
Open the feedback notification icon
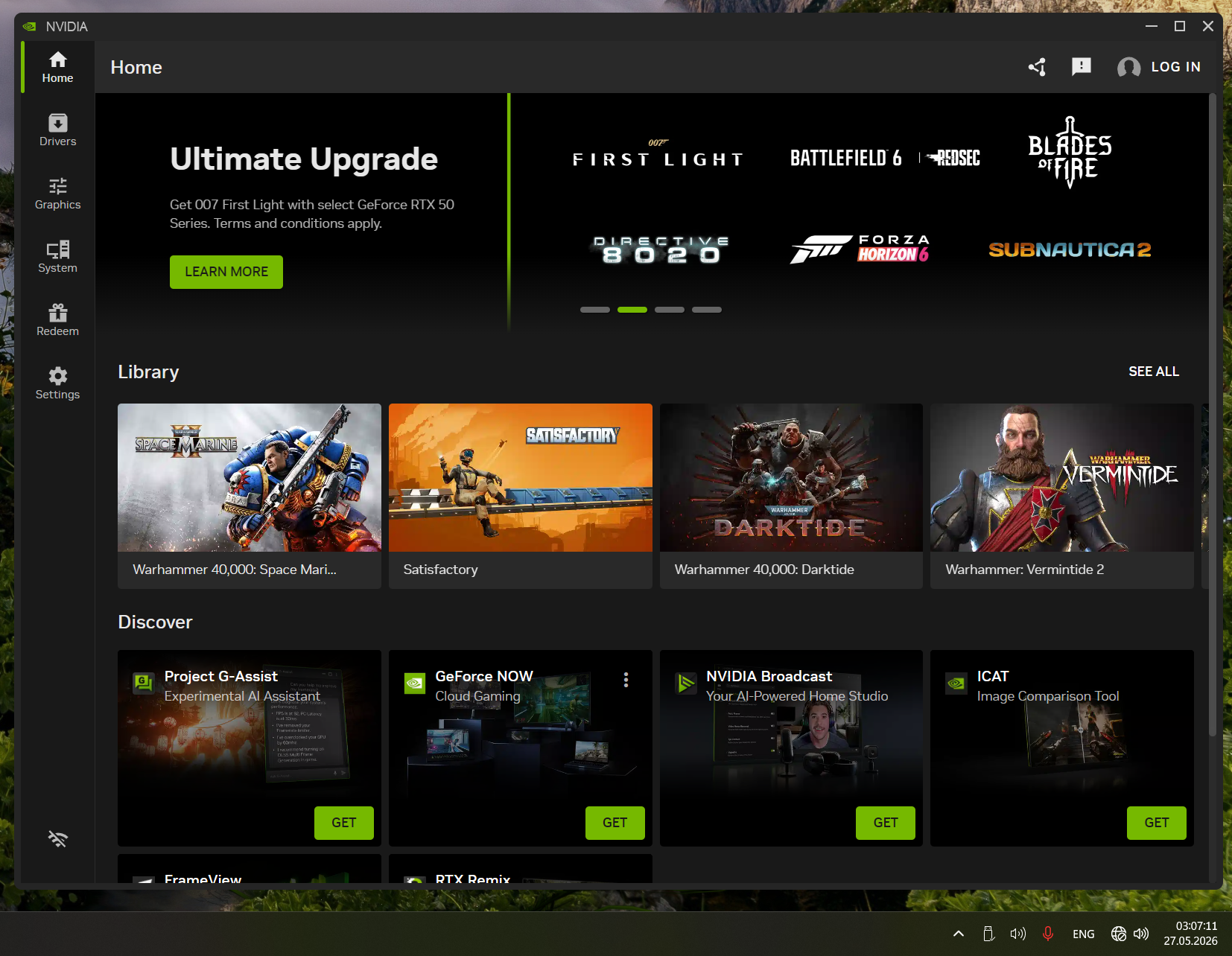(x=1081, y=67)
